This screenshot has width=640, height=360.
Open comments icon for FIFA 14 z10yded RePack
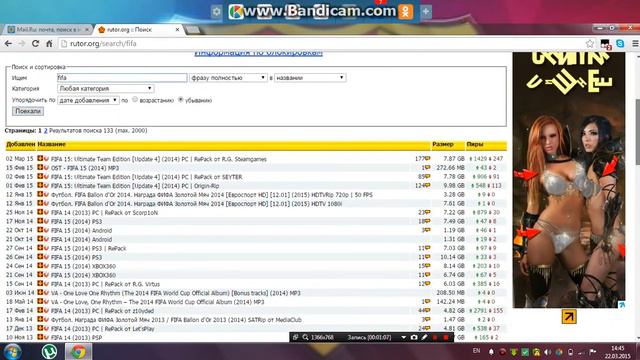tap(427, 311)
